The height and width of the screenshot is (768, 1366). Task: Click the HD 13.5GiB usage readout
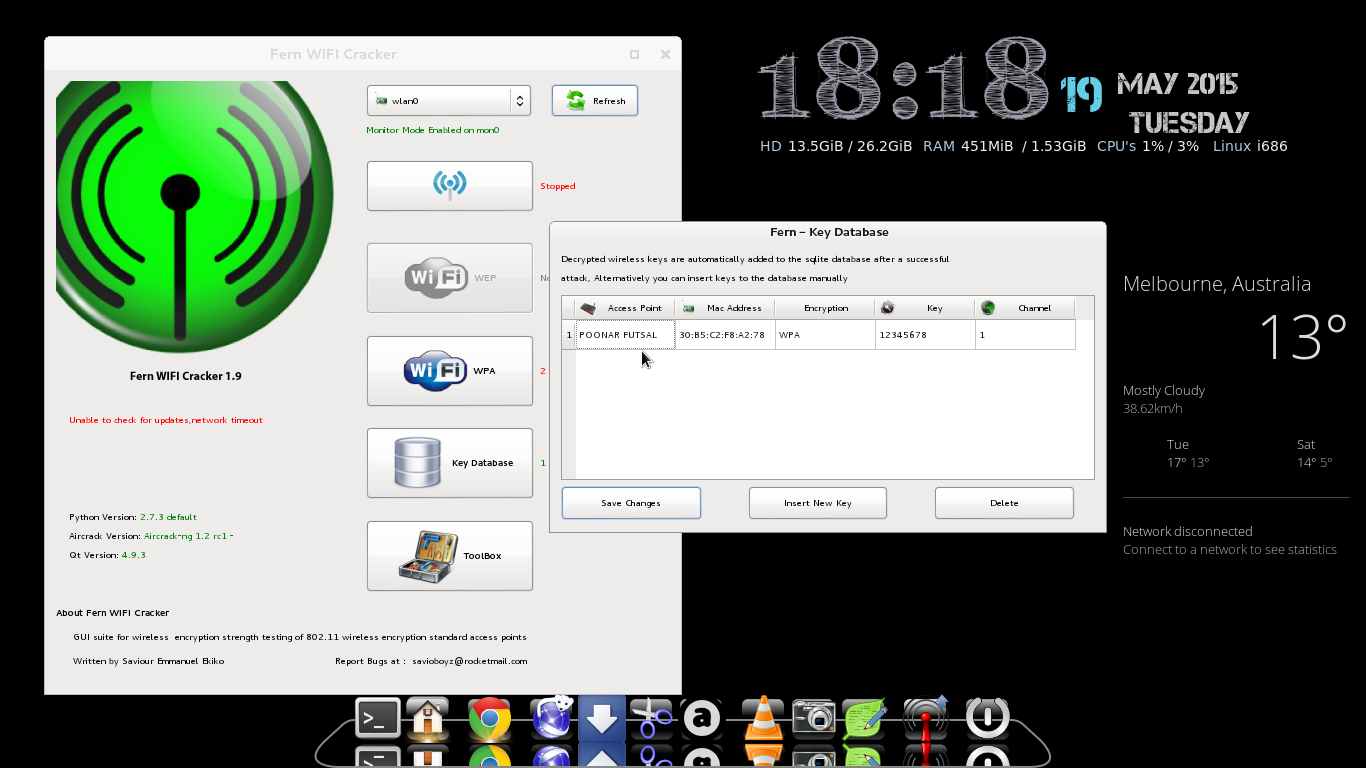point(836,146)
